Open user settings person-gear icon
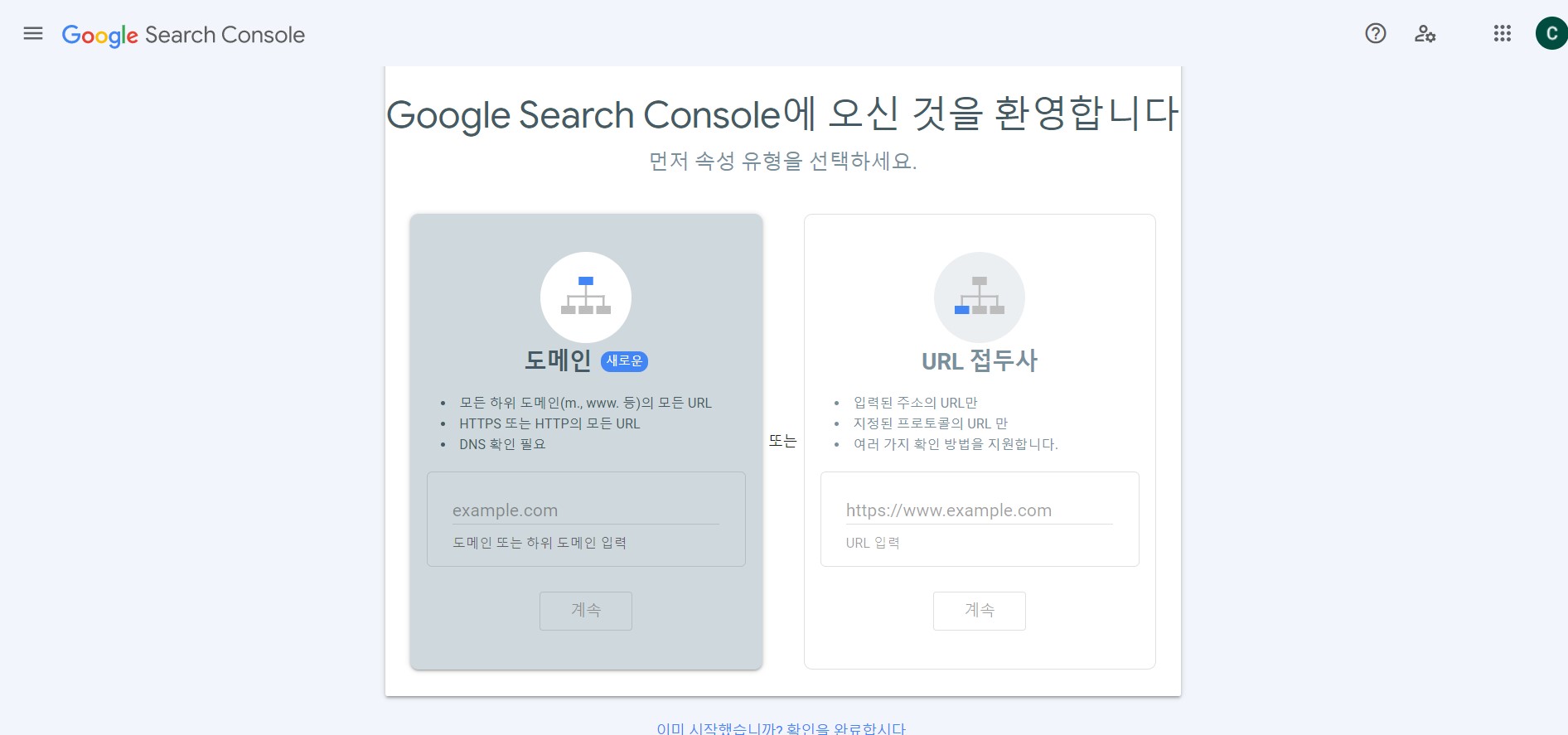The height and width of the screenshot is (735, 1568). (x=1425, y=34)
